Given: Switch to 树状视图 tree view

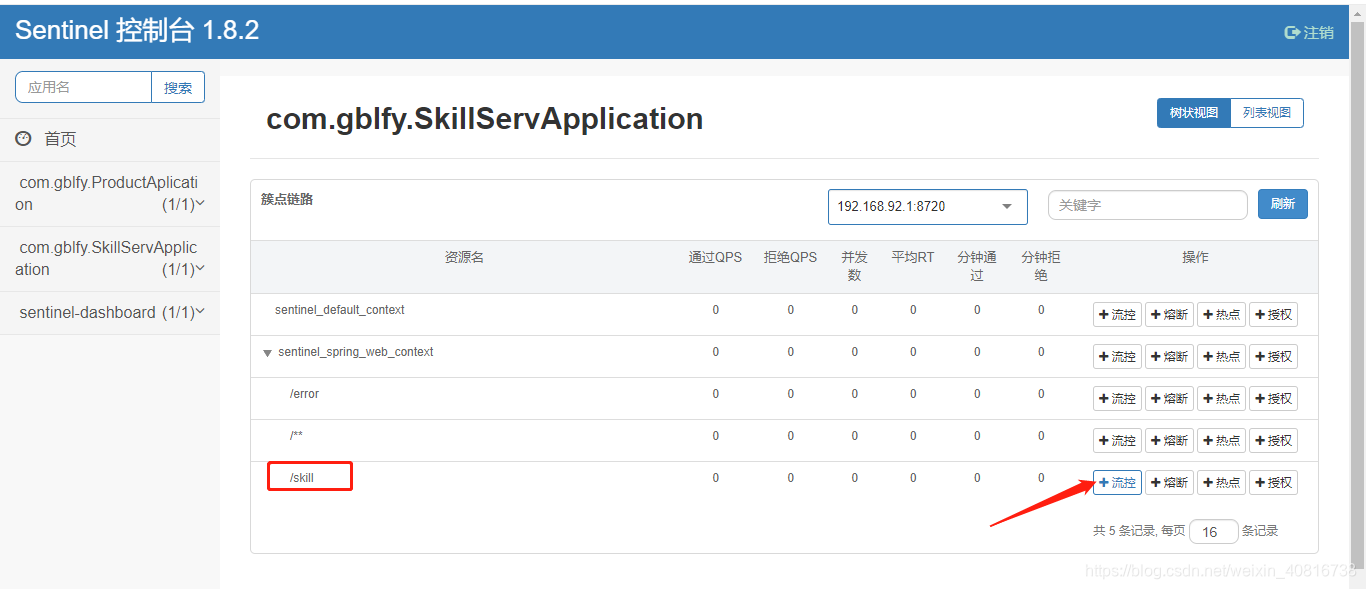Looking at the screenshot, I should [x=1193, y=113].
